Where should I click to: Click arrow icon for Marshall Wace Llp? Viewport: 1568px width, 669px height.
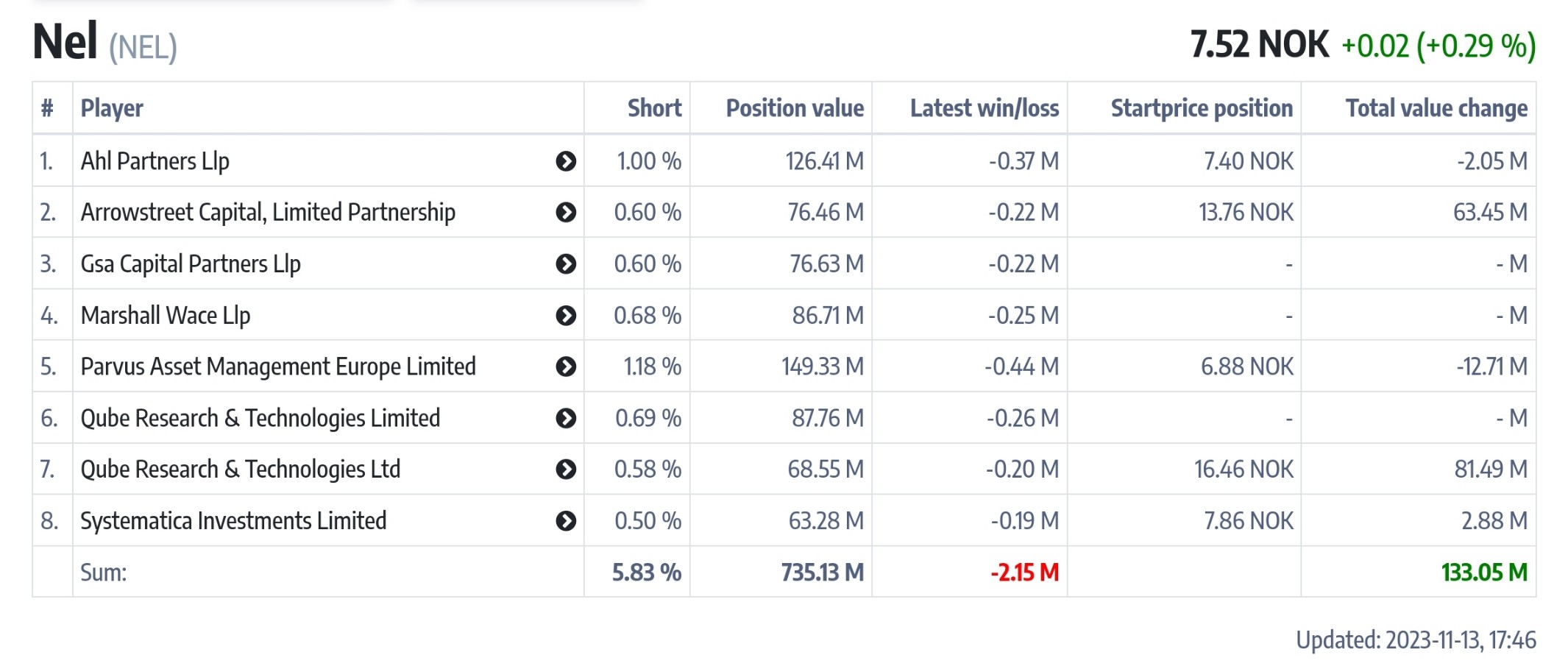click(x=565, y=316)
